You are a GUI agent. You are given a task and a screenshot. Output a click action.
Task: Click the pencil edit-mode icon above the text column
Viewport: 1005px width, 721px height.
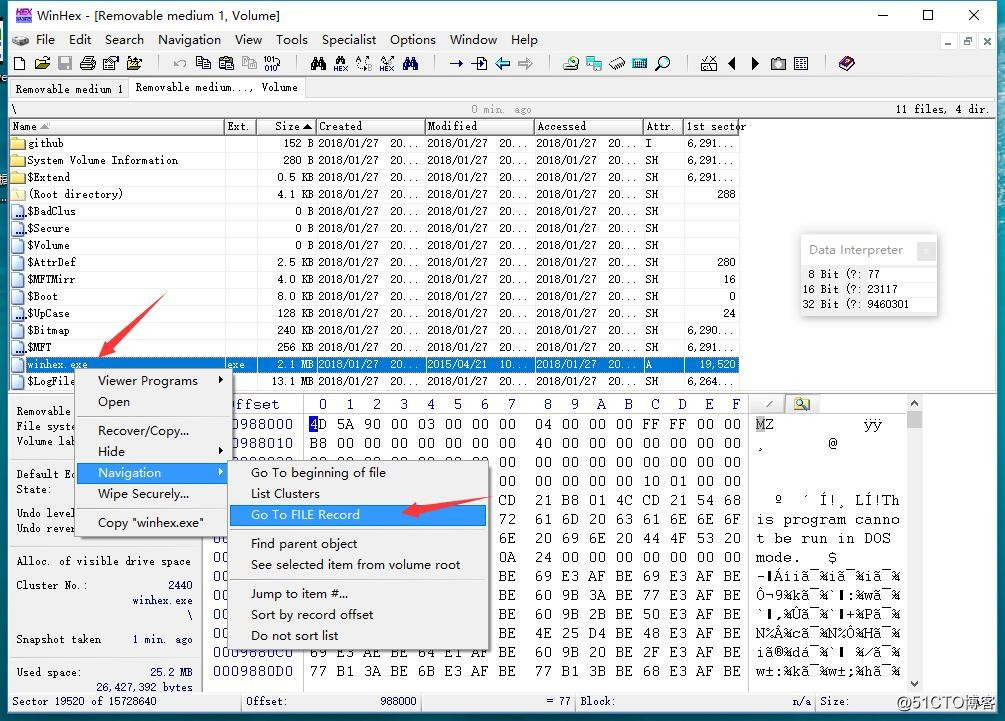point(769,404)
